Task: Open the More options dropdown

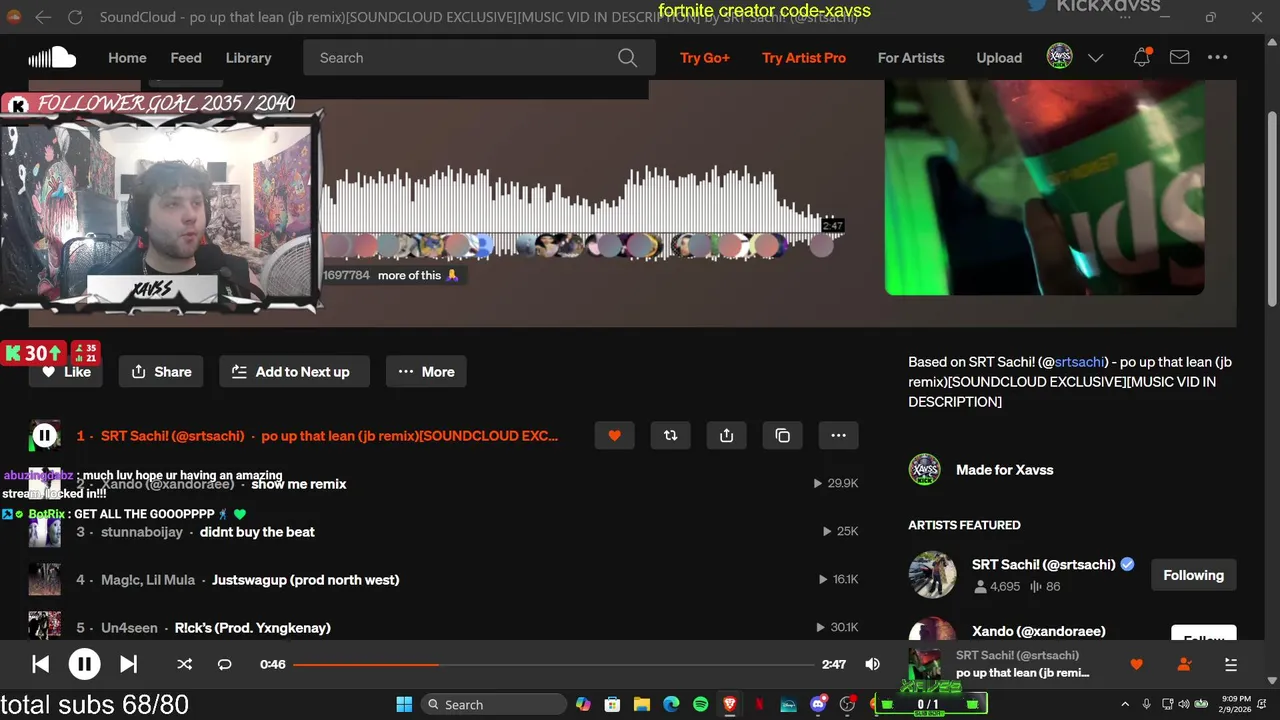Action: (427, 371)
